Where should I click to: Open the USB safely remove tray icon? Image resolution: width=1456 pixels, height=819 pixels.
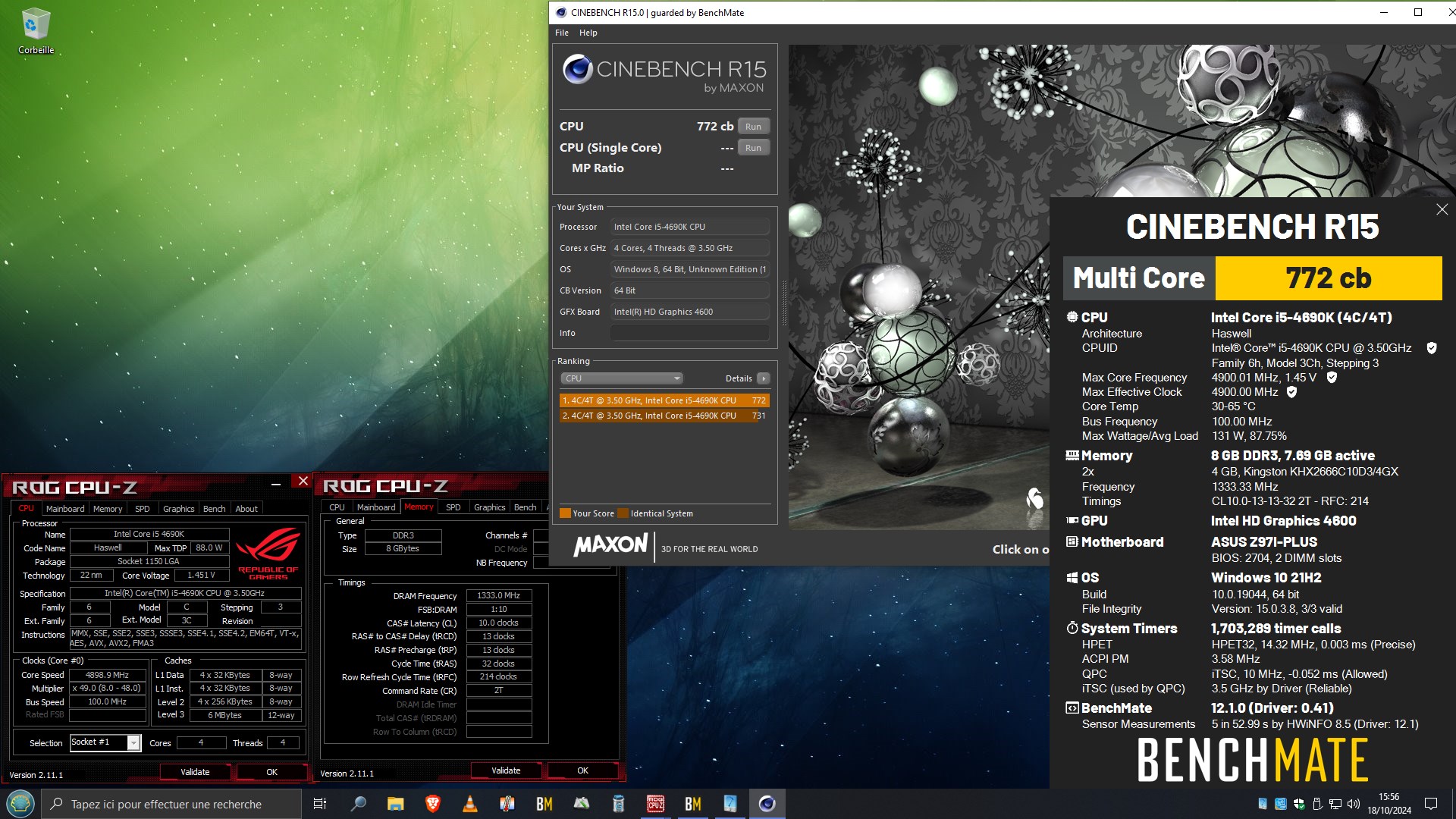(1317, 804)
